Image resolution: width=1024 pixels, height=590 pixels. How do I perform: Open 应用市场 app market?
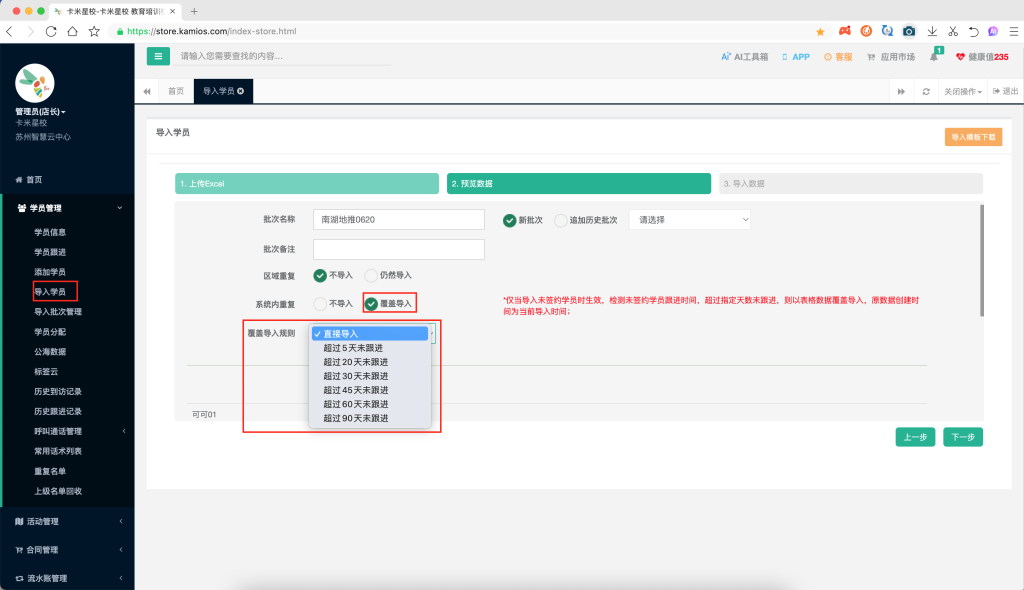891,57
